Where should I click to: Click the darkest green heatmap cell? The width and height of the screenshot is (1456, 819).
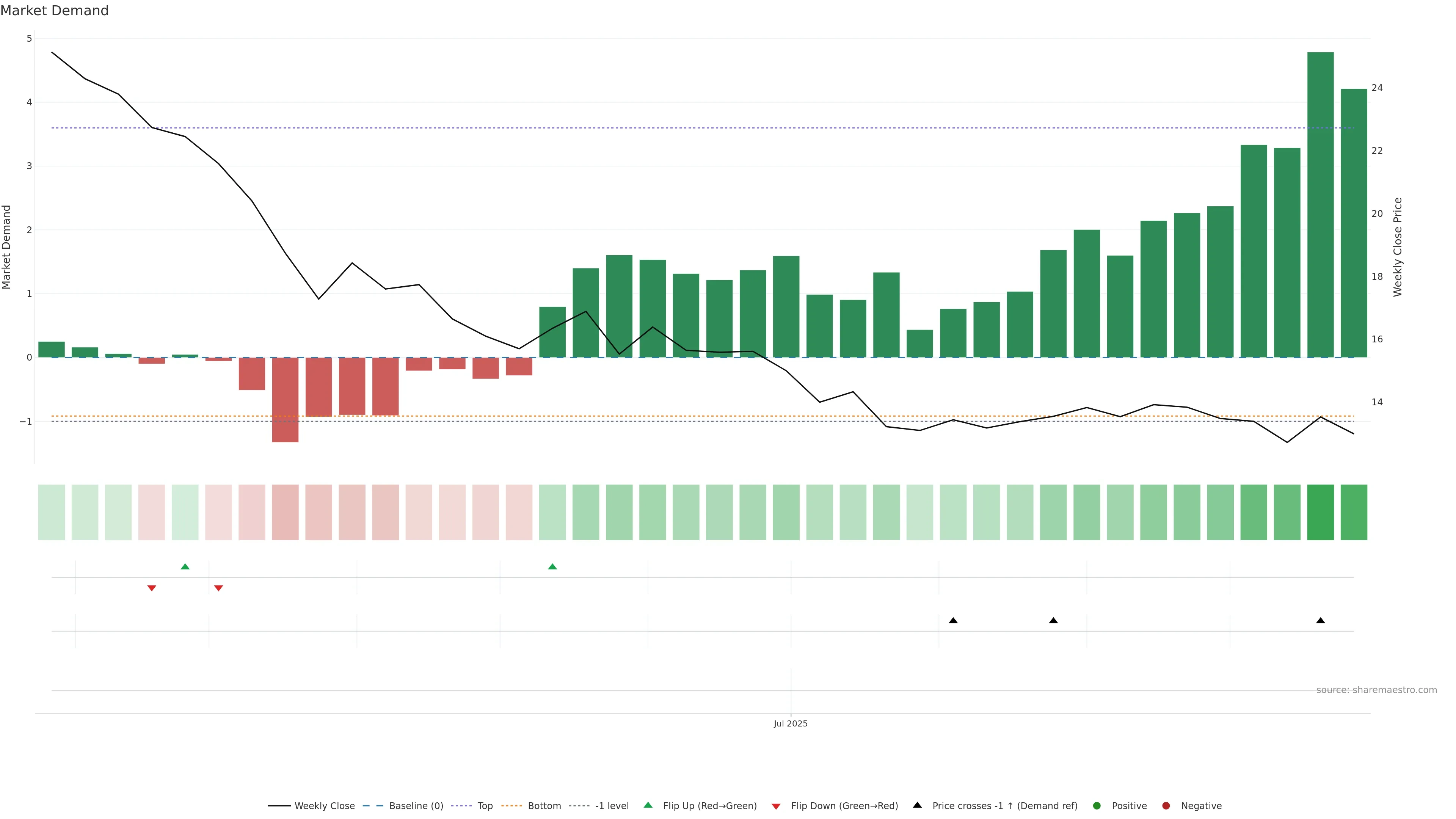coord(1320,512)
